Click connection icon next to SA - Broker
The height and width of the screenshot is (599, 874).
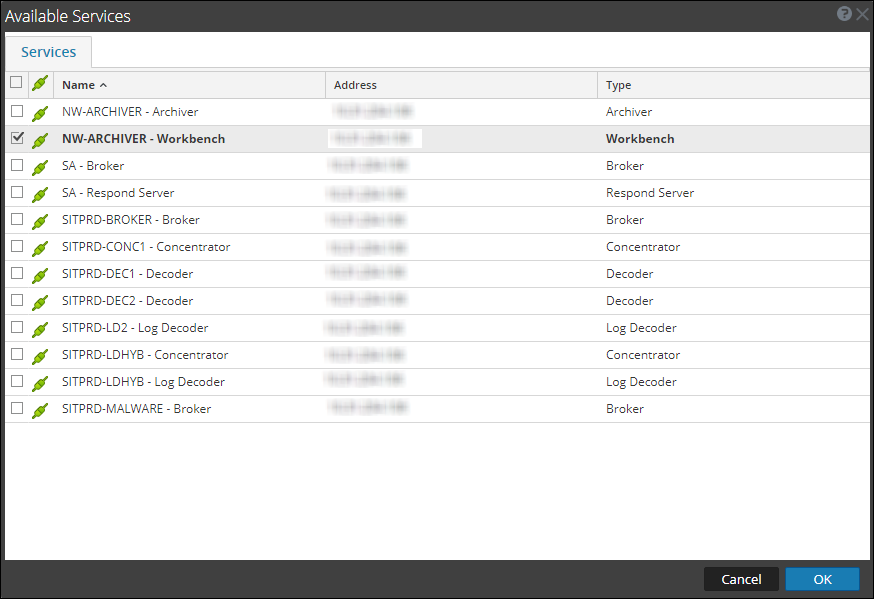pos(40,167)
